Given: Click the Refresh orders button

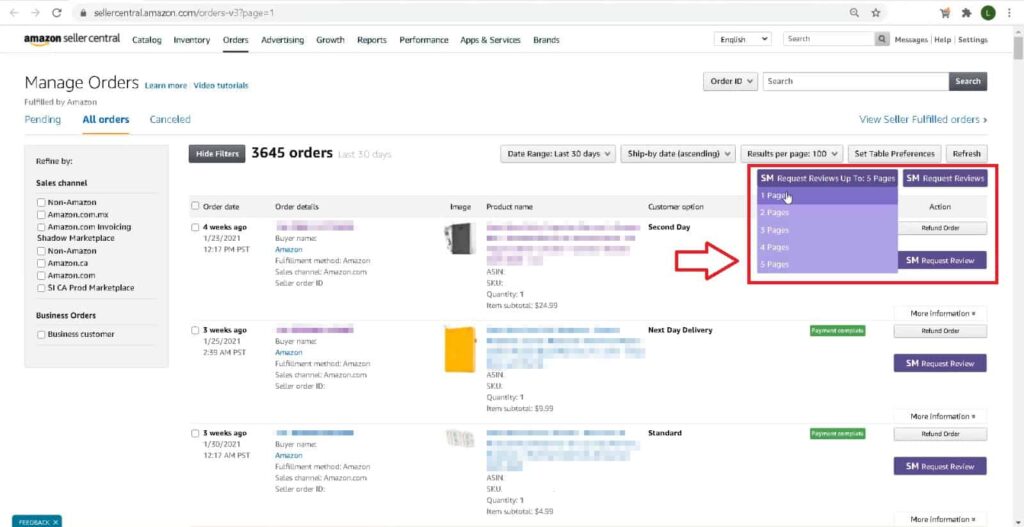Looking at the screenshot, I should click(x=967, y=154).
